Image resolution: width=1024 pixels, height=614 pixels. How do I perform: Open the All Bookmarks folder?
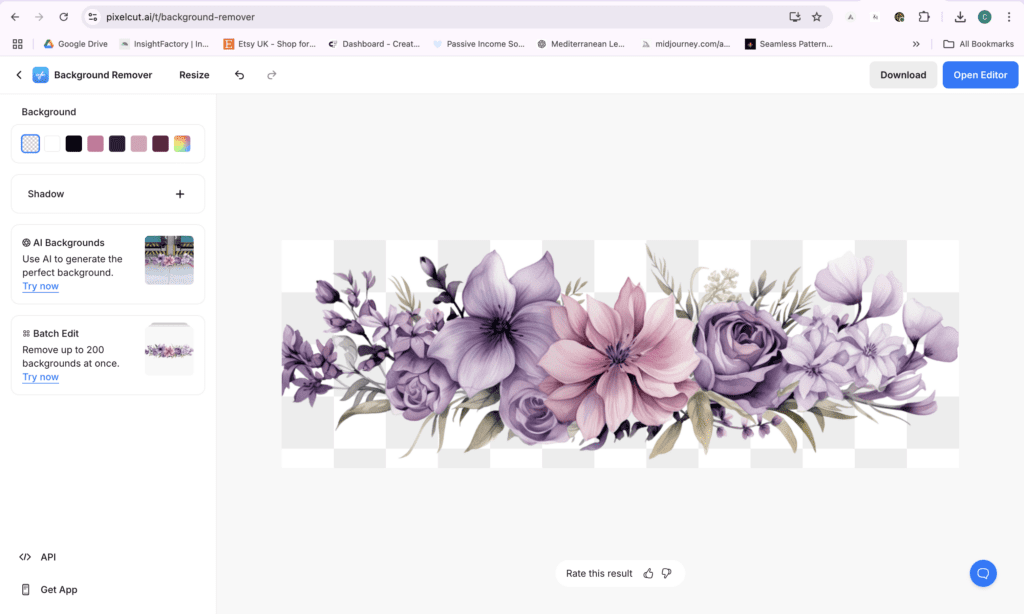978,44
